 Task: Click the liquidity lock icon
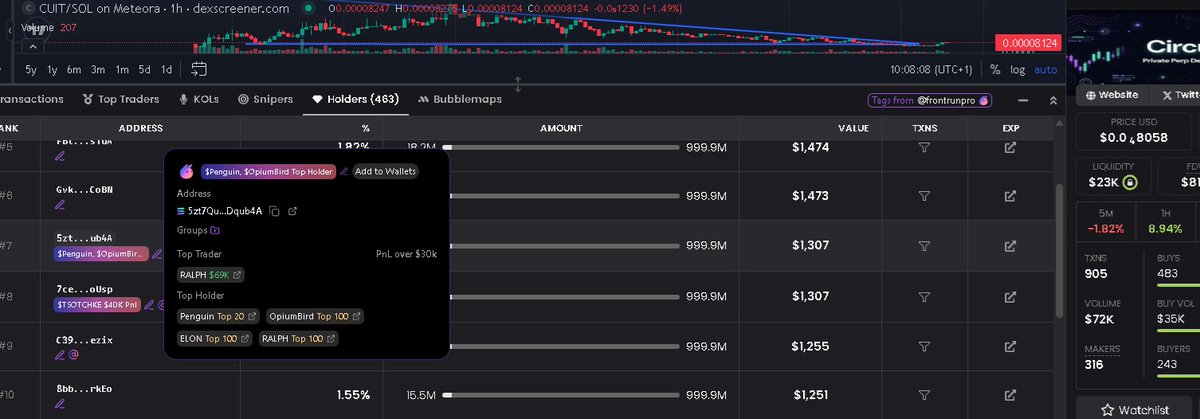tap(1130, 183)
